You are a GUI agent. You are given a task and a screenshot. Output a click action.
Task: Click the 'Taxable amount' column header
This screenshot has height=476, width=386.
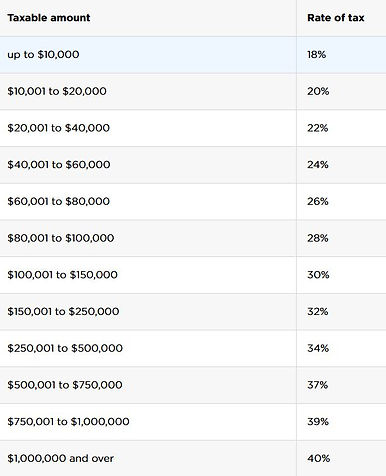[49, 18]
